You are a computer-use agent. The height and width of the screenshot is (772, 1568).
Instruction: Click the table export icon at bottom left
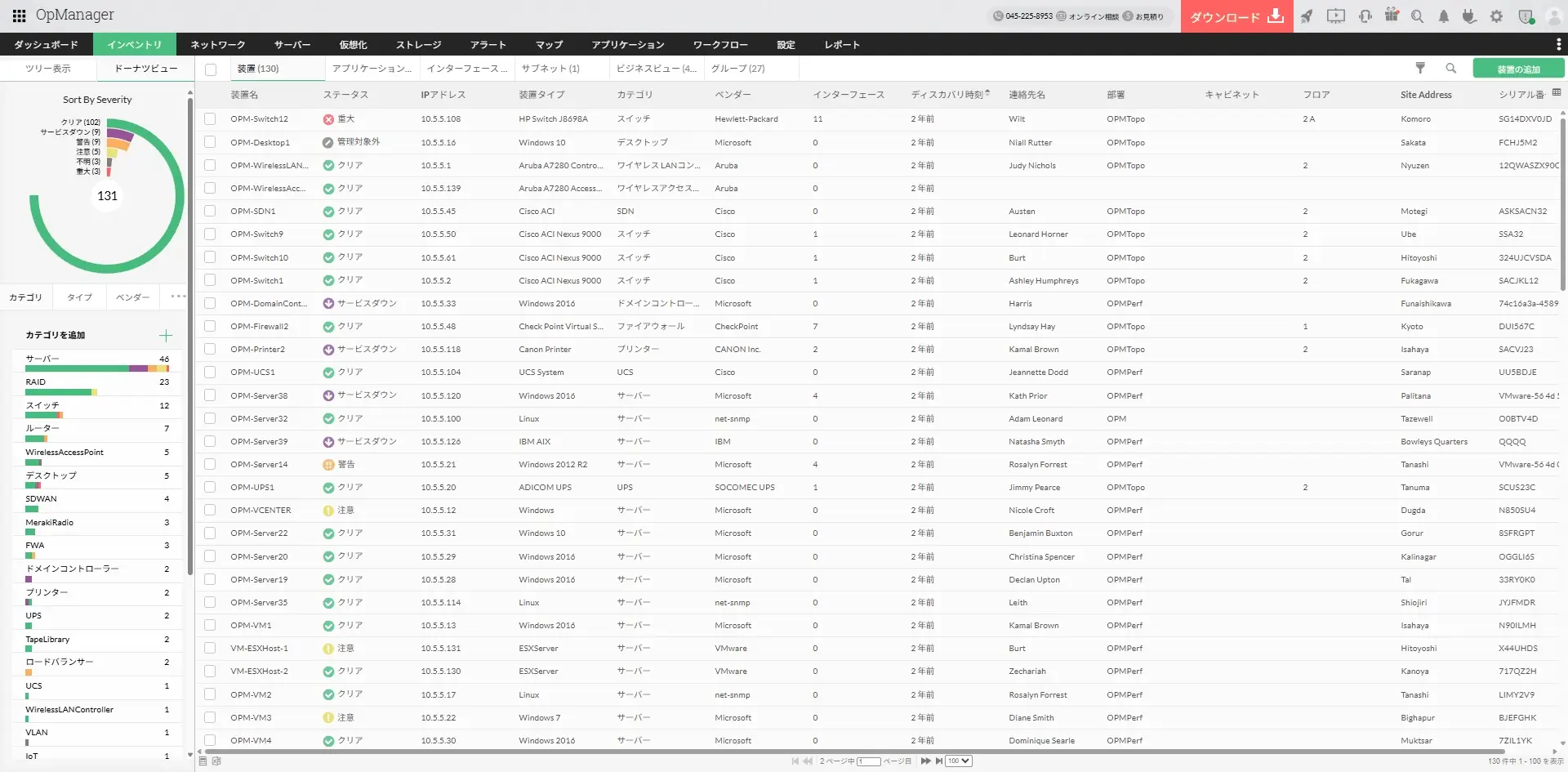[x=203, y=761]
